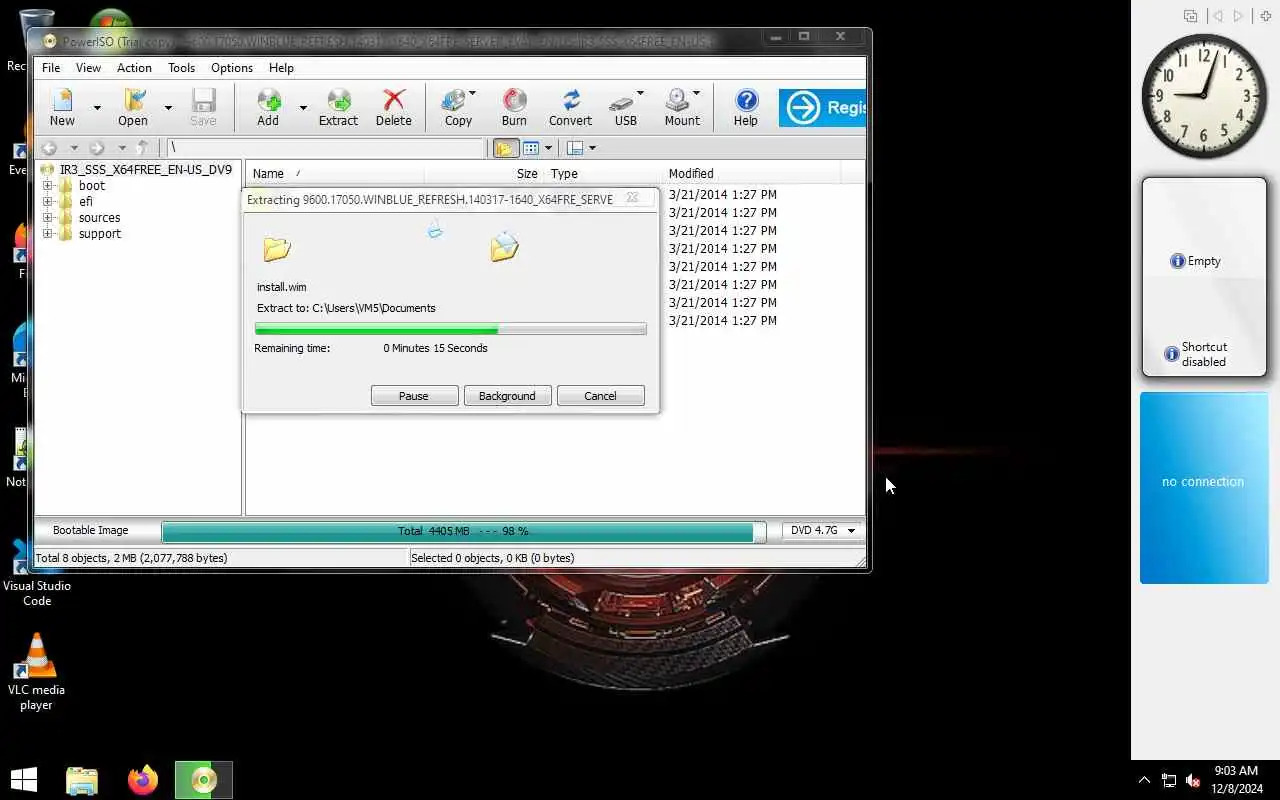The width and height of the screenshot is (1280, 800).
Task: Open the Options menu
Action: (232, 68)
